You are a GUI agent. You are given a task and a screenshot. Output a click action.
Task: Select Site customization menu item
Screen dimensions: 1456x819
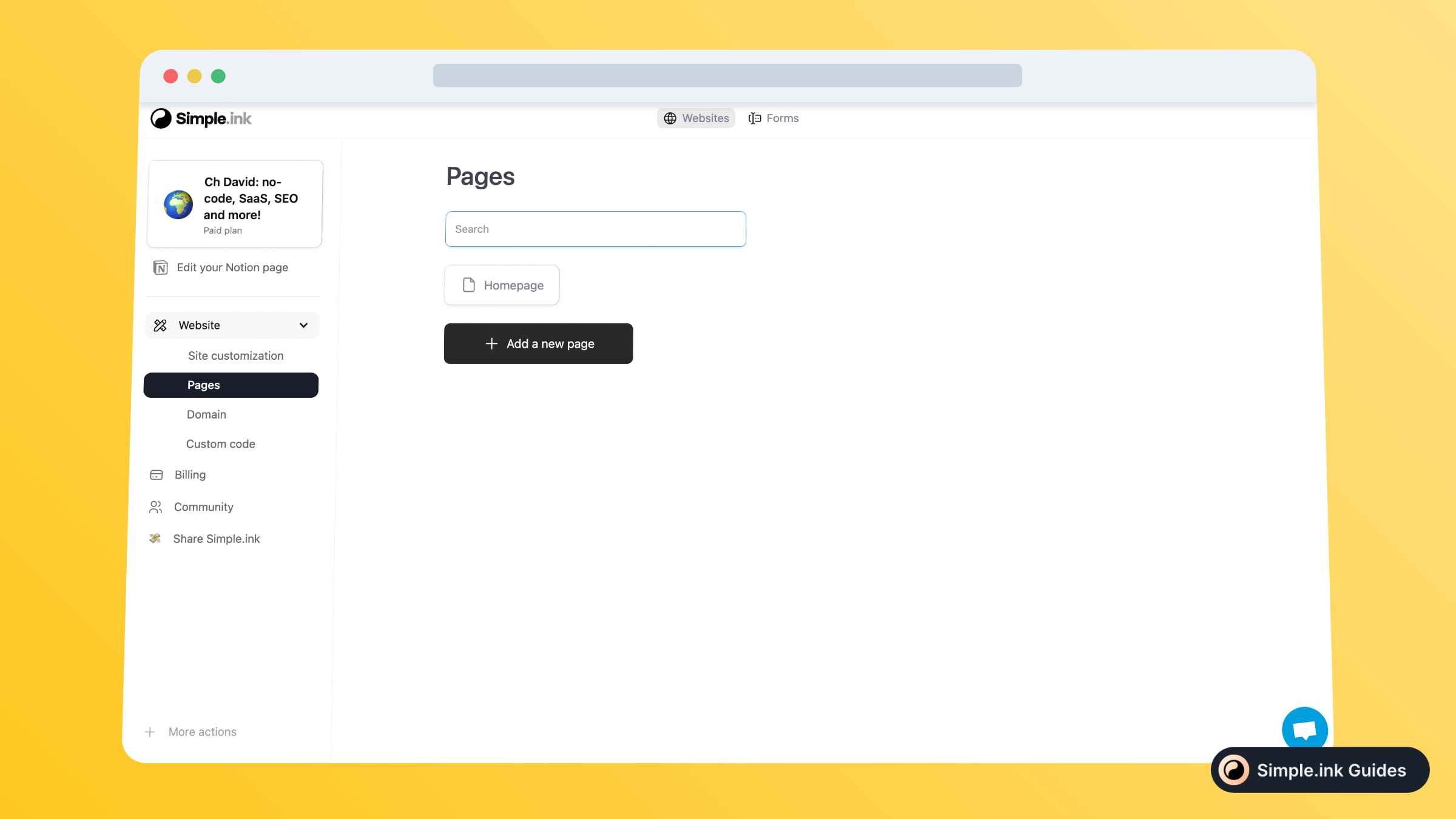tap(235, 355)
